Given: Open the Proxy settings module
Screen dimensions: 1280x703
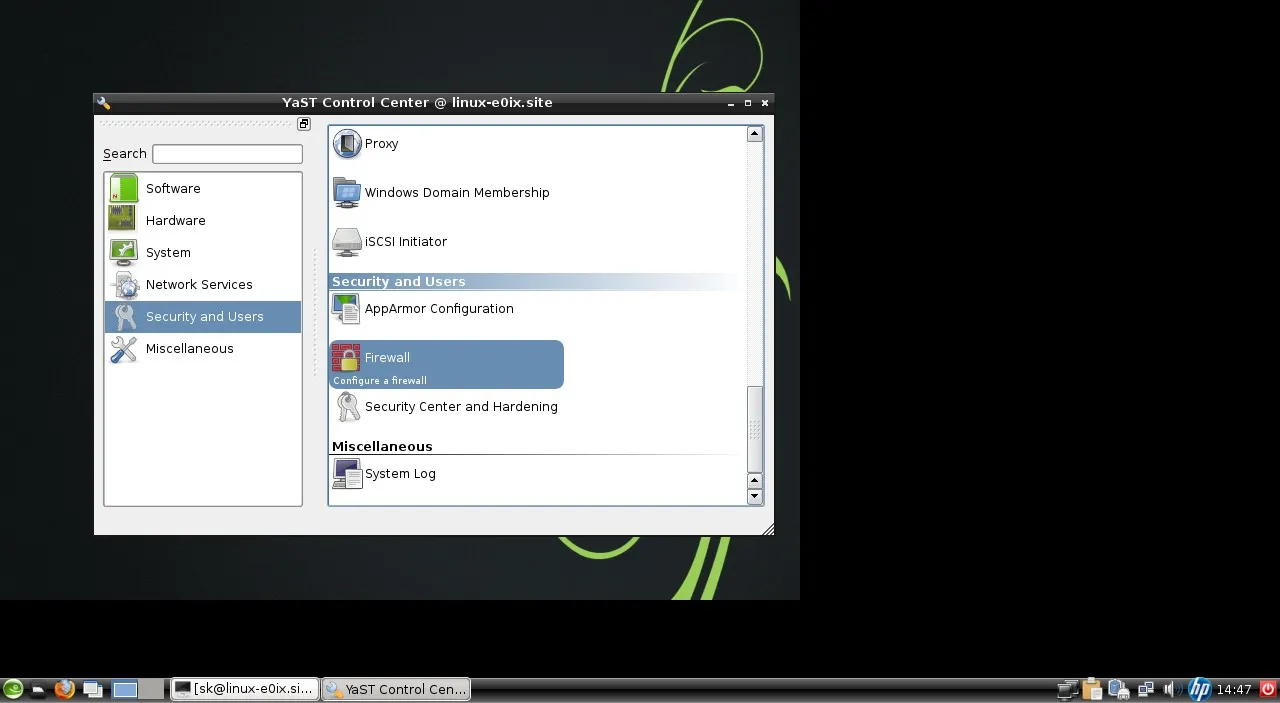Looking at the screenshot, I should point(381,144).
